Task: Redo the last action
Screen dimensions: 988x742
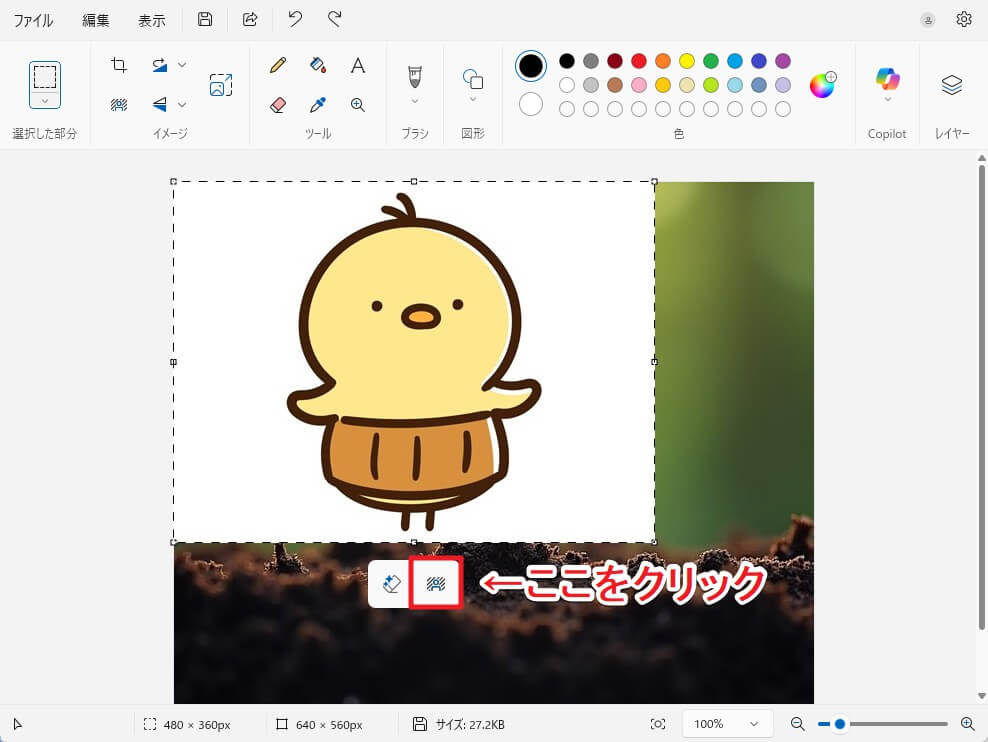Action: 335,20
